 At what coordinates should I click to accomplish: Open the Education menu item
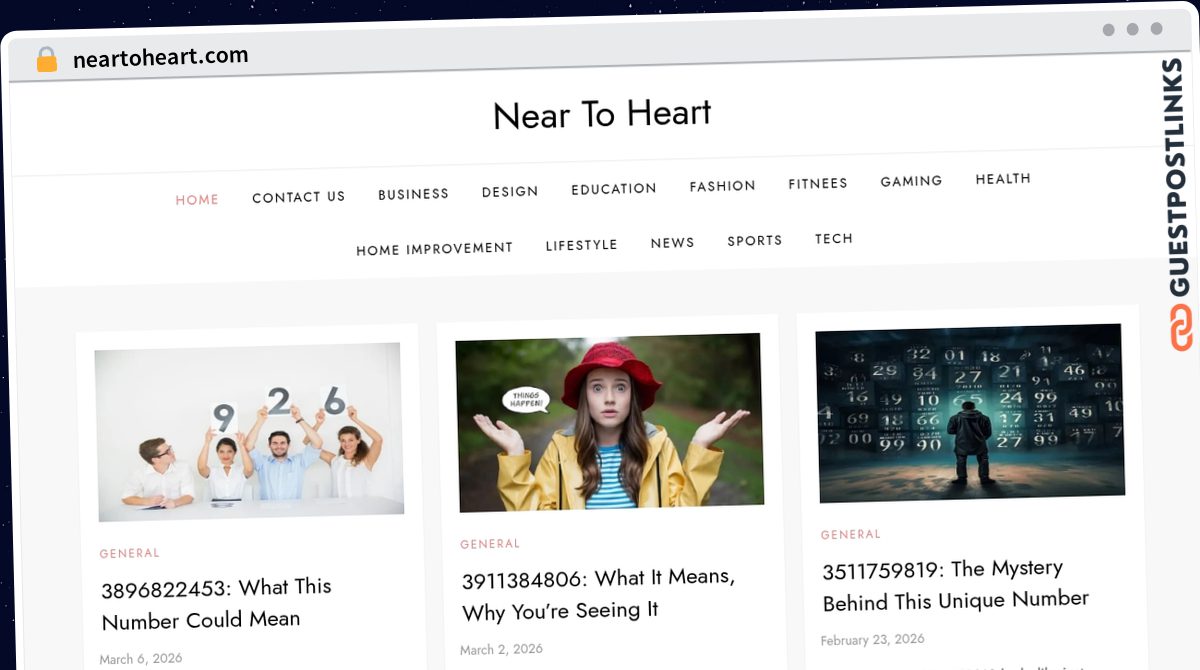614,188
